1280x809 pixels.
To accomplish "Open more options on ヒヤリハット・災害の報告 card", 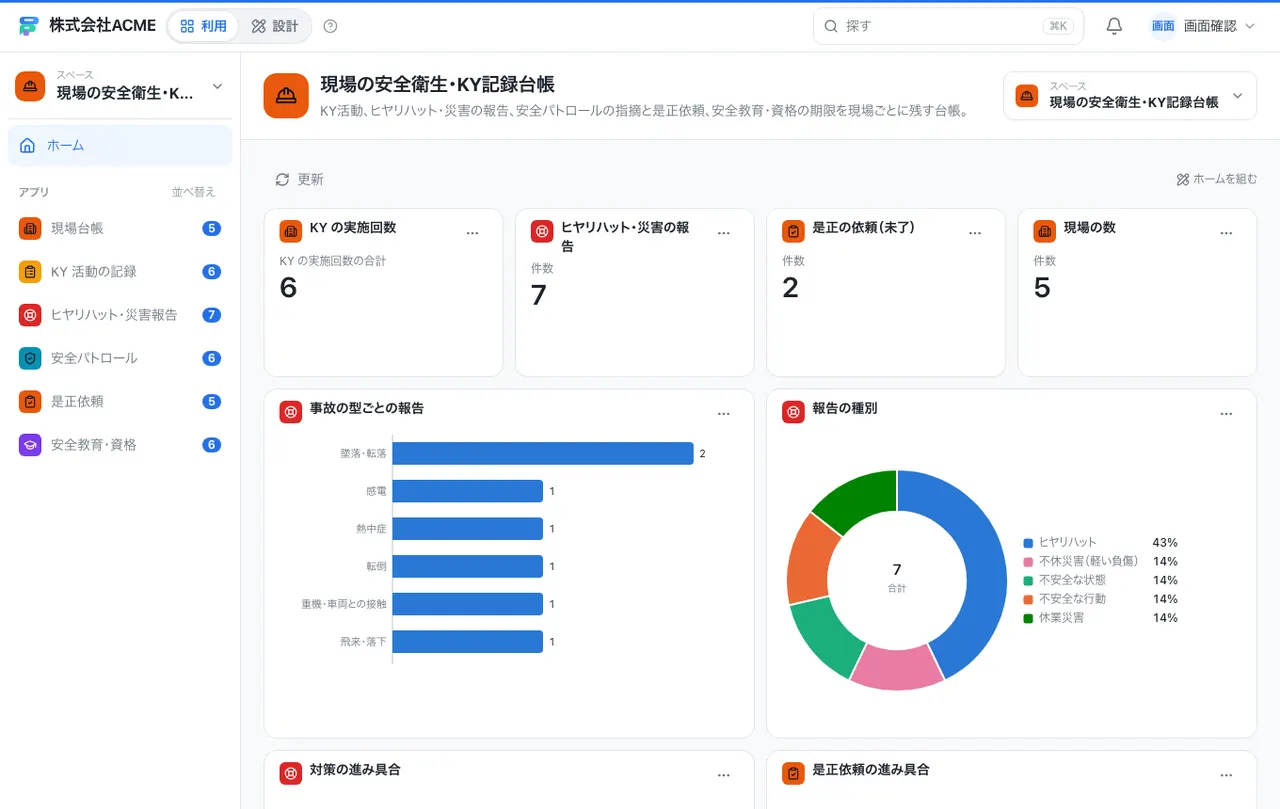I will click(x=724, y=233).
